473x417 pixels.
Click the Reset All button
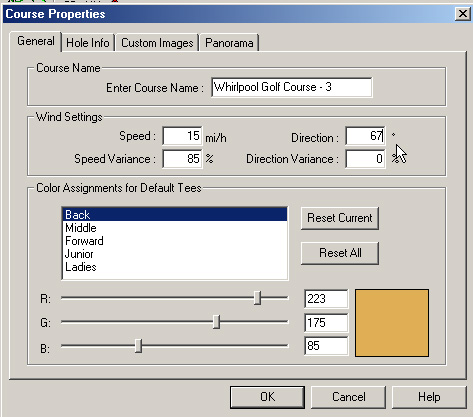pyautogui.click(x=340, y=253)
